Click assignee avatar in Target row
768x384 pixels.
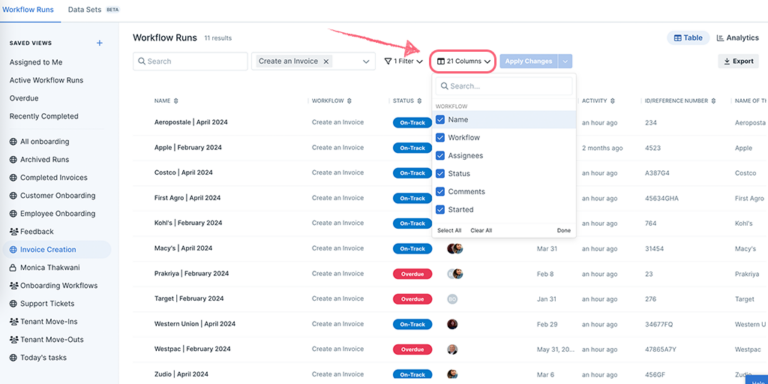[452, 299]
